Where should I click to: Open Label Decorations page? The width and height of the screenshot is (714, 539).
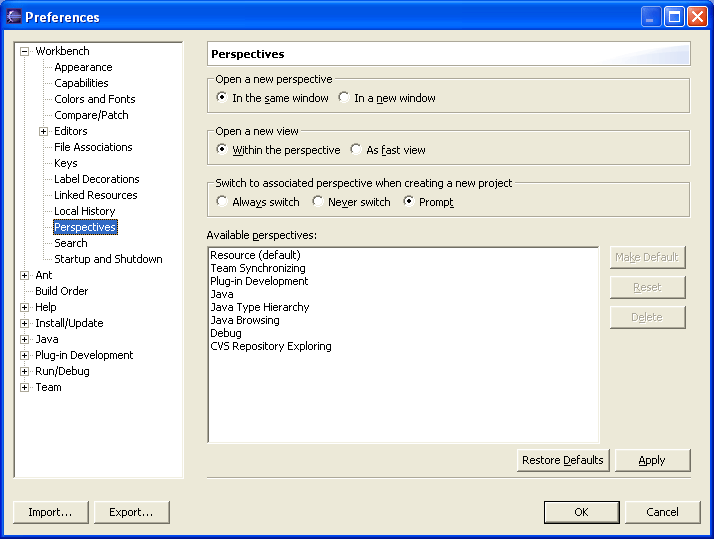[x=97, y=179]
